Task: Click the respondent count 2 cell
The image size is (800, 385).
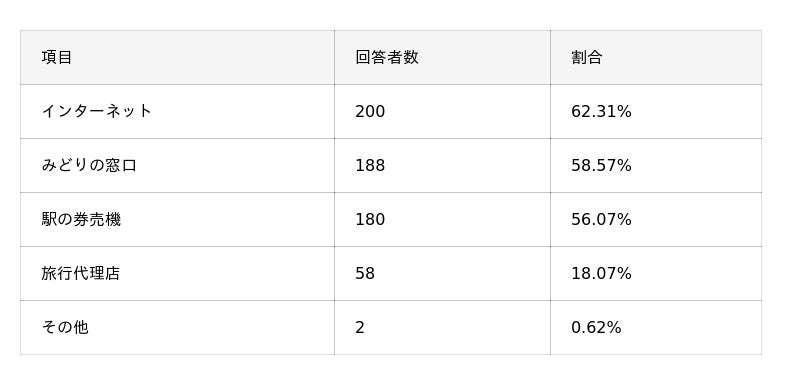Action: tap(442, 327)
